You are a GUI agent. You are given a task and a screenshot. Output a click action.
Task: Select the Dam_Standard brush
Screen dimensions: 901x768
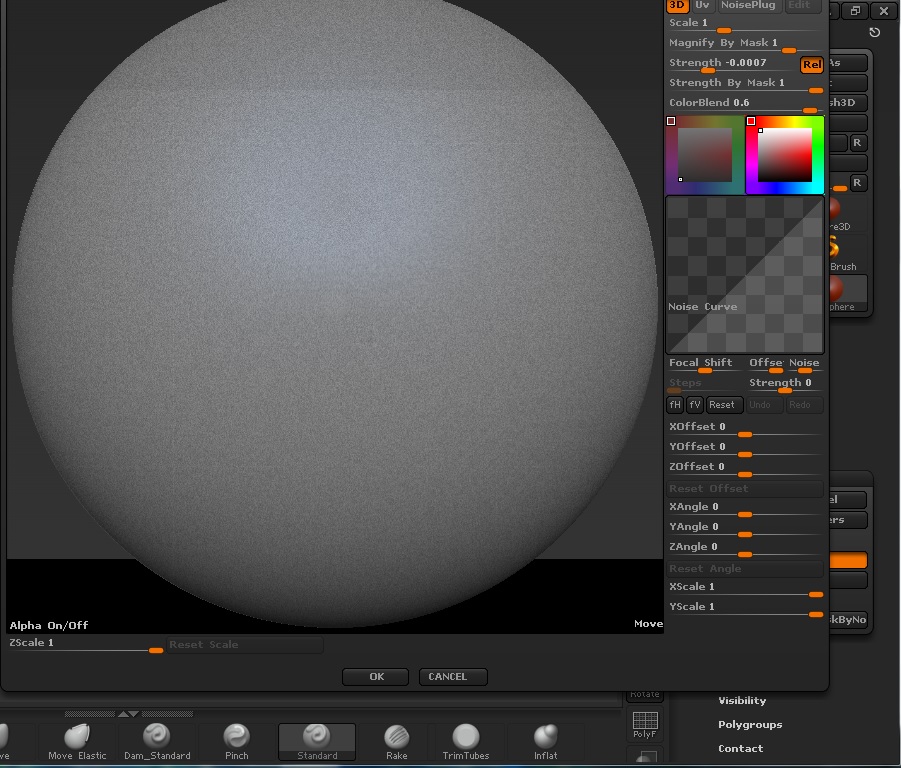tap(157, 742)
